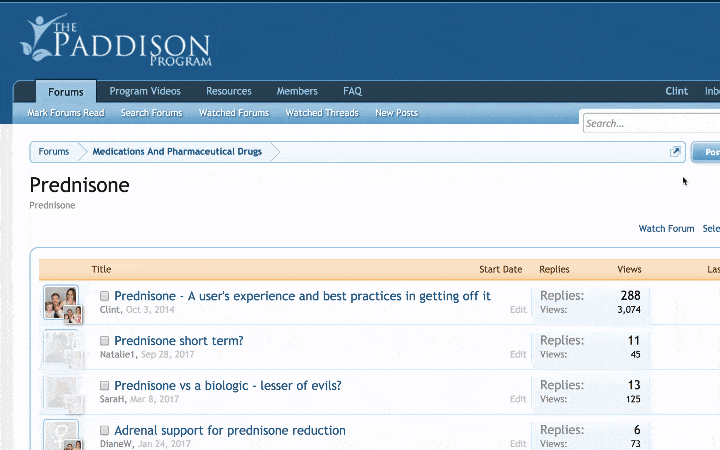Viewport: 720px width, 450px height.
Task: Click the Prednisone page heading
Action: point(79,186)
